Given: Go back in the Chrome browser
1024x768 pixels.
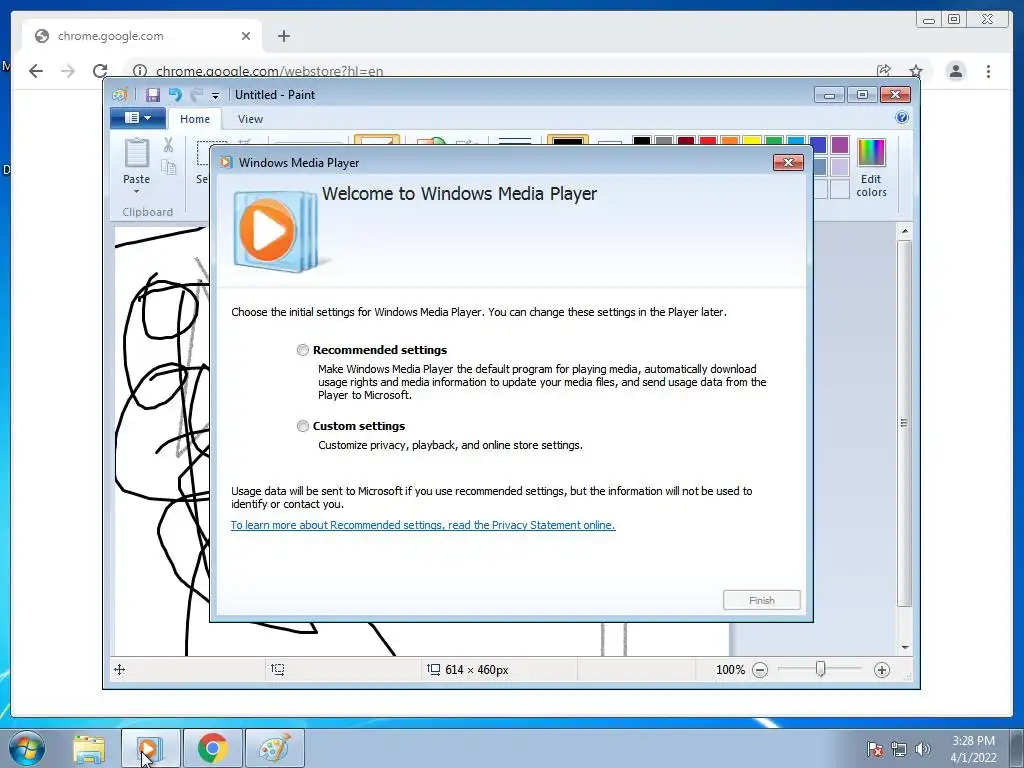Looking at the screenshot, I should tap(36, 71).
